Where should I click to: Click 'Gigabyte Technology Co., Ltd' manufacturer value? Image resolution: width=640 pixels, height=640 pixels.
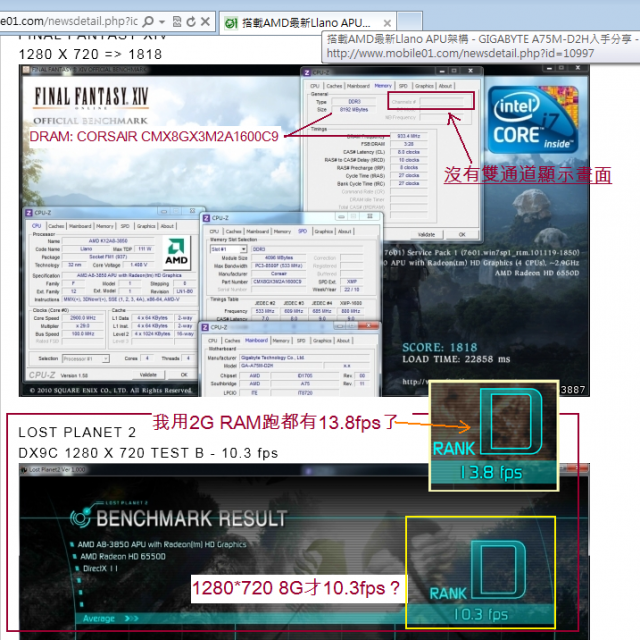[305, 358]
